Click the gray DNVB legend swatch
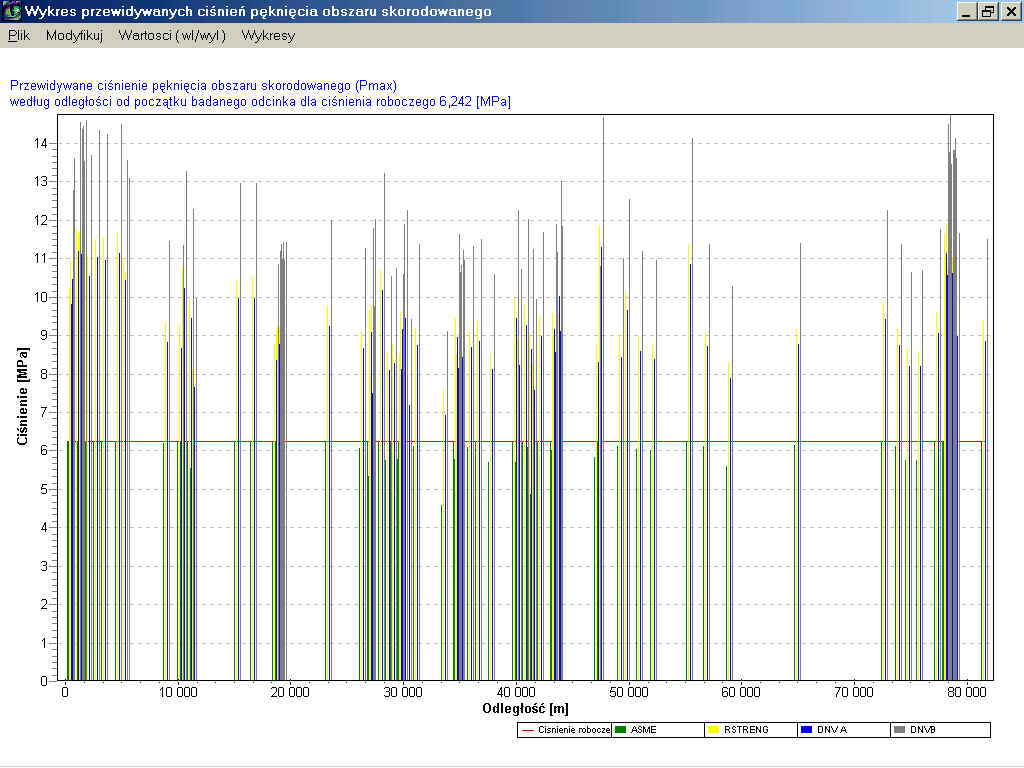The height and width of the screenshot is (768, 1024). click(899, 729)
